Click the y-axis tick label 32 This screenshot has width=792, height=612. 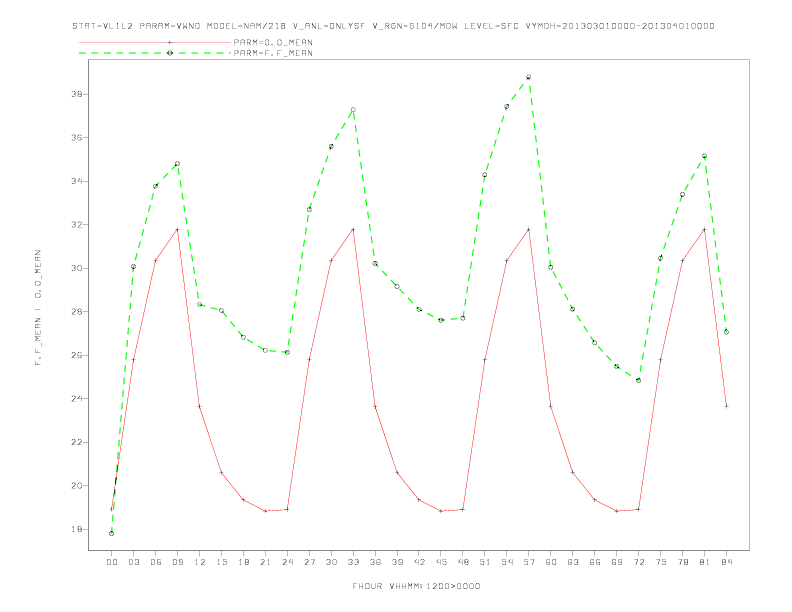77,225
